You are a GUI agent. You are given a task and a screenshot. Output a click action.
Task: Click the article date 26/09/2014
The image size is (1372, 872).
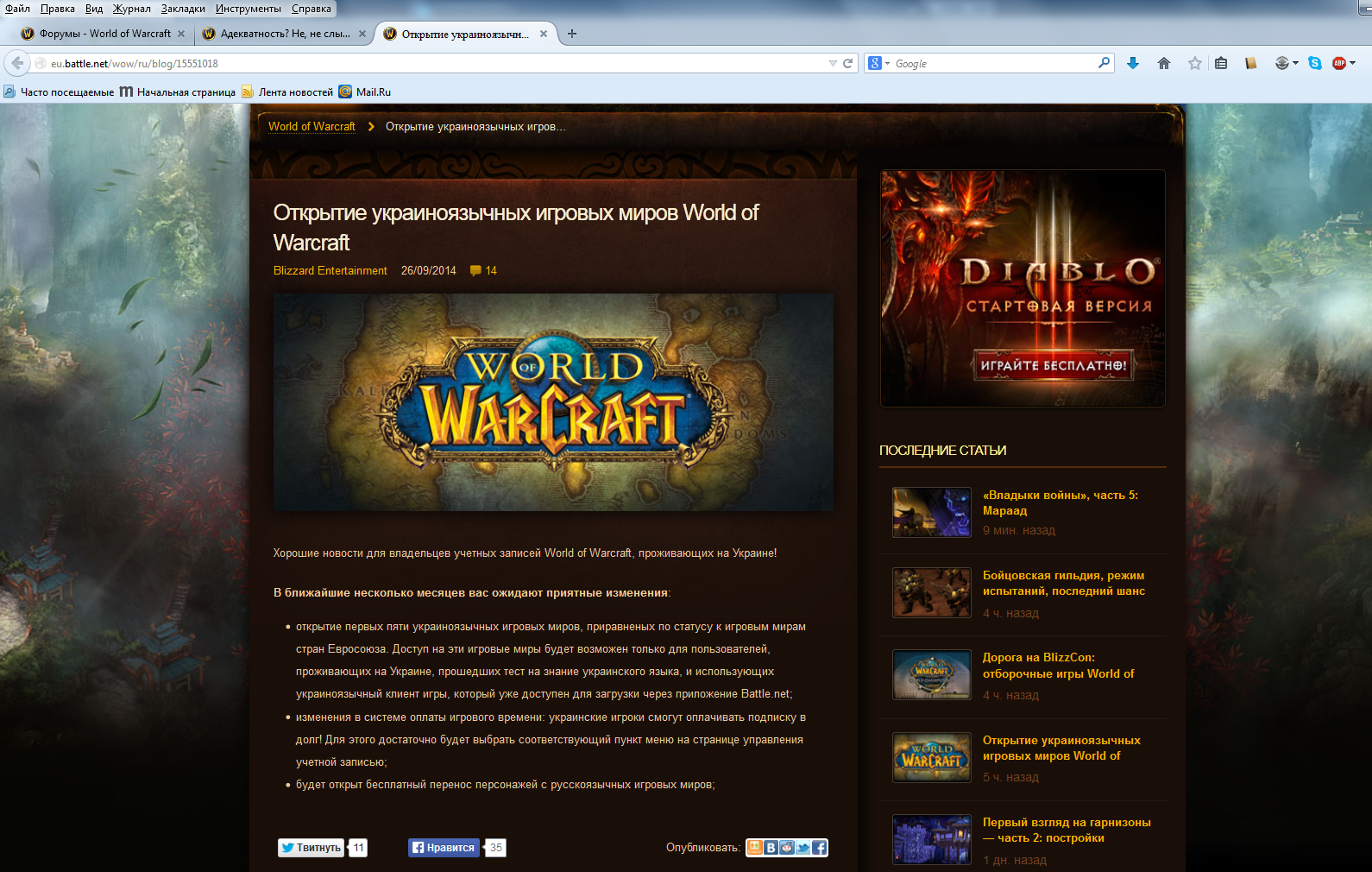[x=428, y=270]
